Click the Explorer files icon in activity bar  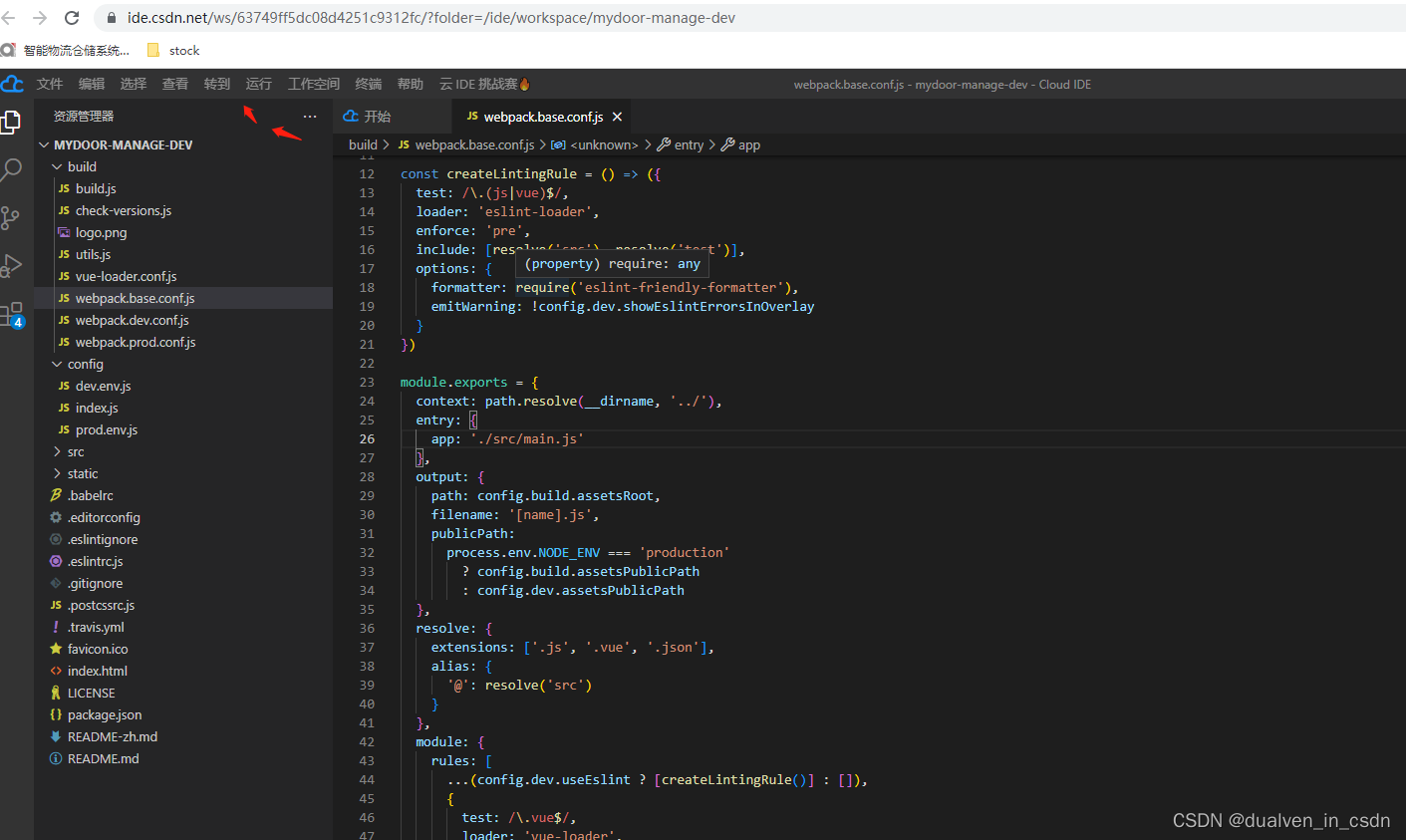coord(13,122)
